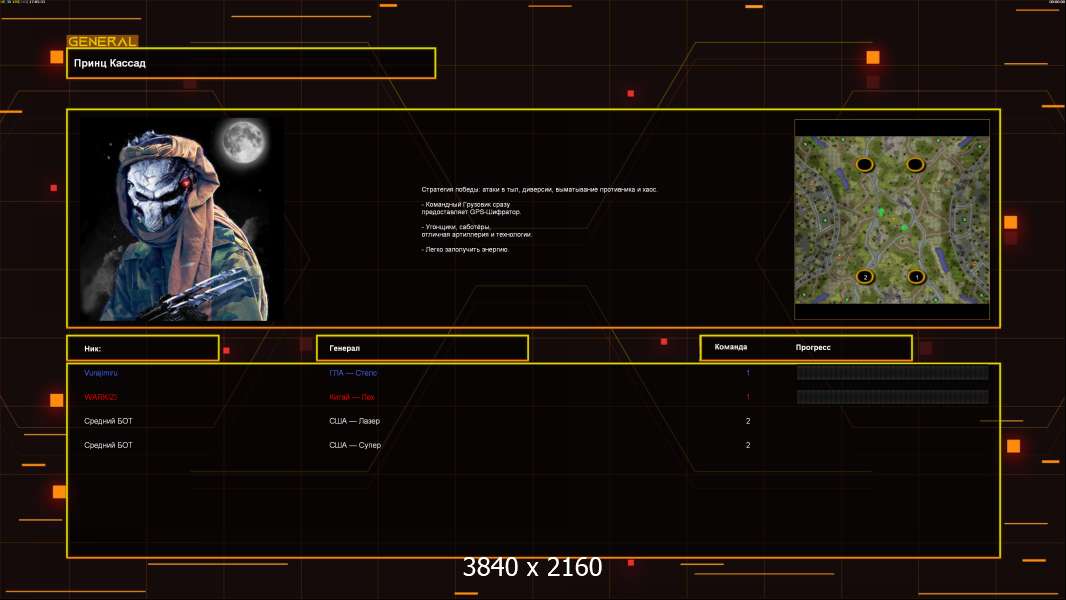The width and height of the screenshot is (1066, 600).
Task: Click the GENERAL title label
Action: [x=103, y=41]
